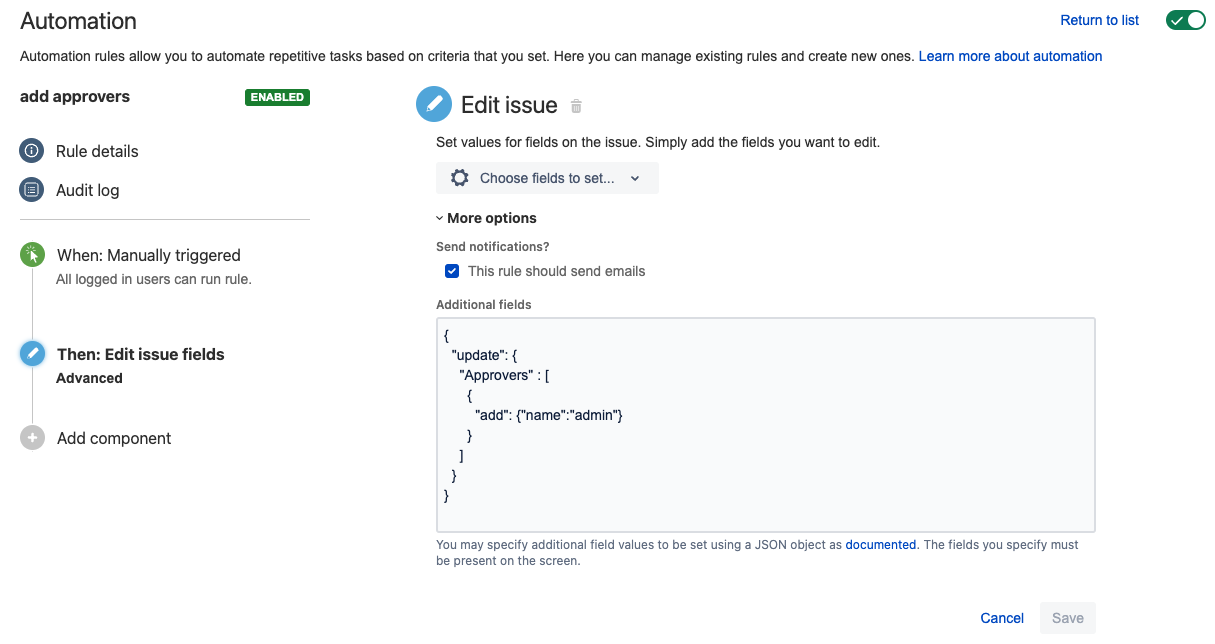Open the documented JSON help link
Screen dimensions: 1215x644
click(880, 545)
